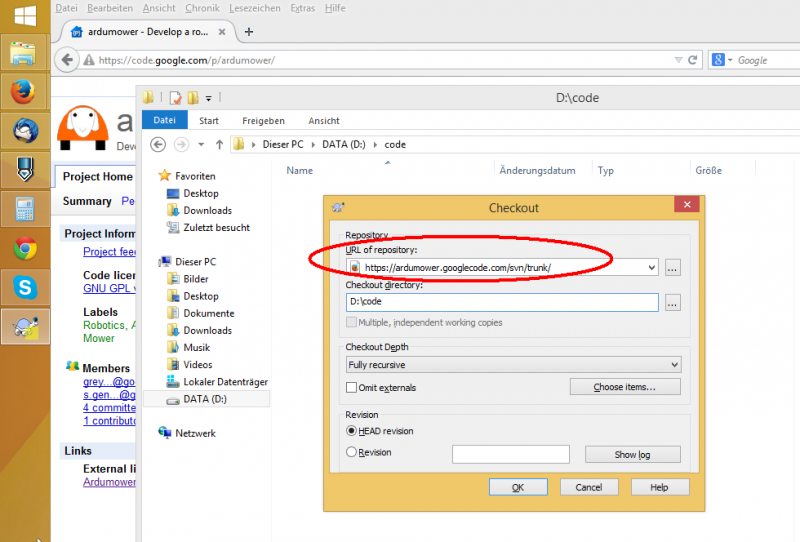Open Help in Checkout dialog
Screen dimensions: 800x542
(x=660, y=487)
